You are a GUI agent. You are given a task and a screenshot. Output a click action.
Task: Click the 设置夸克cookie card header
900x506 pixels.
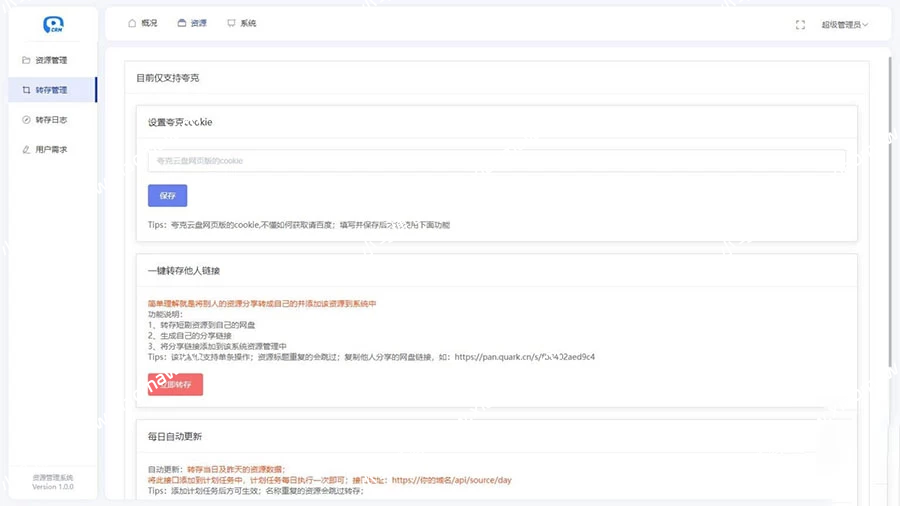click(x=180, y=123)
